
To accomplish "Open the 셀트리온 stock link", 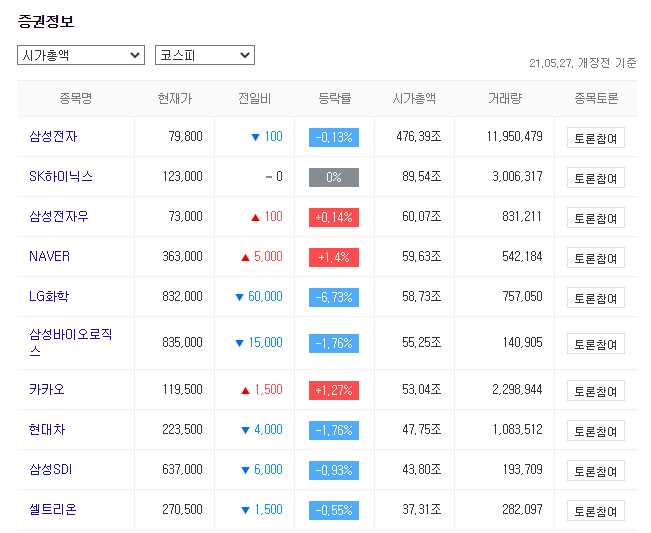I will coord(53,509).
